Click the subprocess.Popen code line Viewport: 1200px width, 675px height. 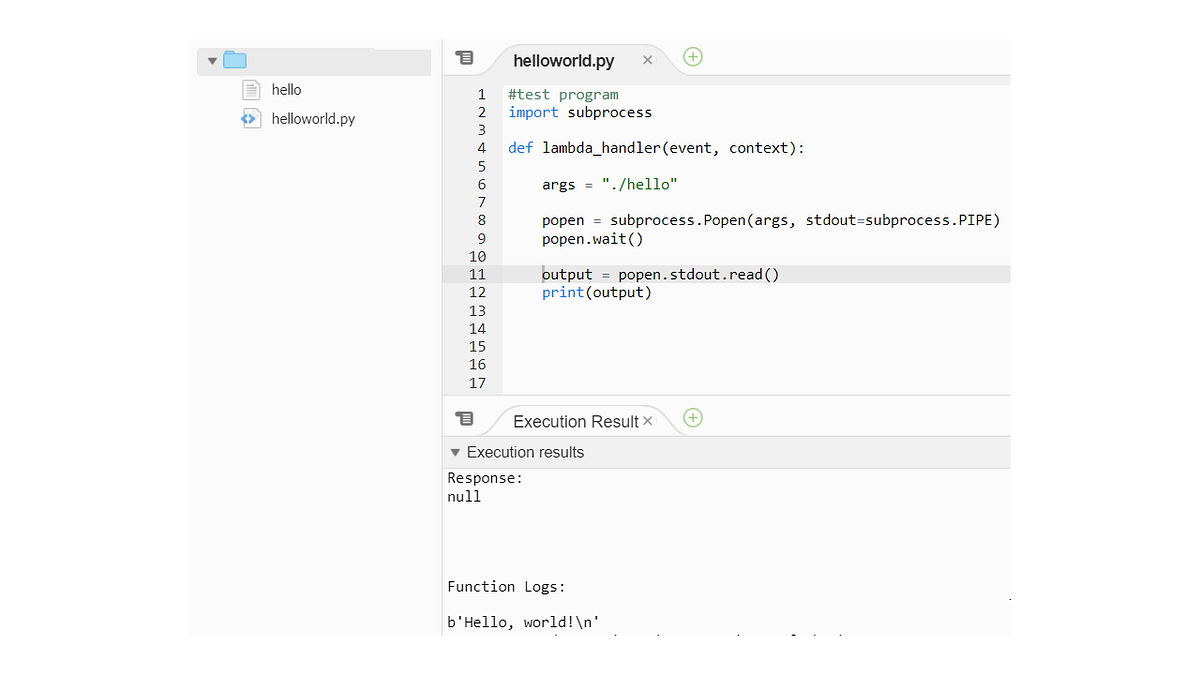pyautogui.click(x=771, y=220)
